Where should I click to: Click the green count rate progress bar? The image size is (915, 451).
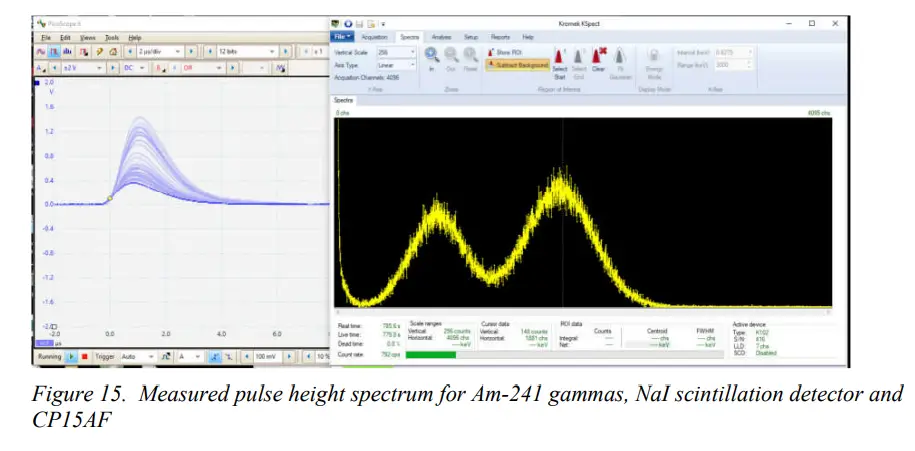tap(431, 355)
